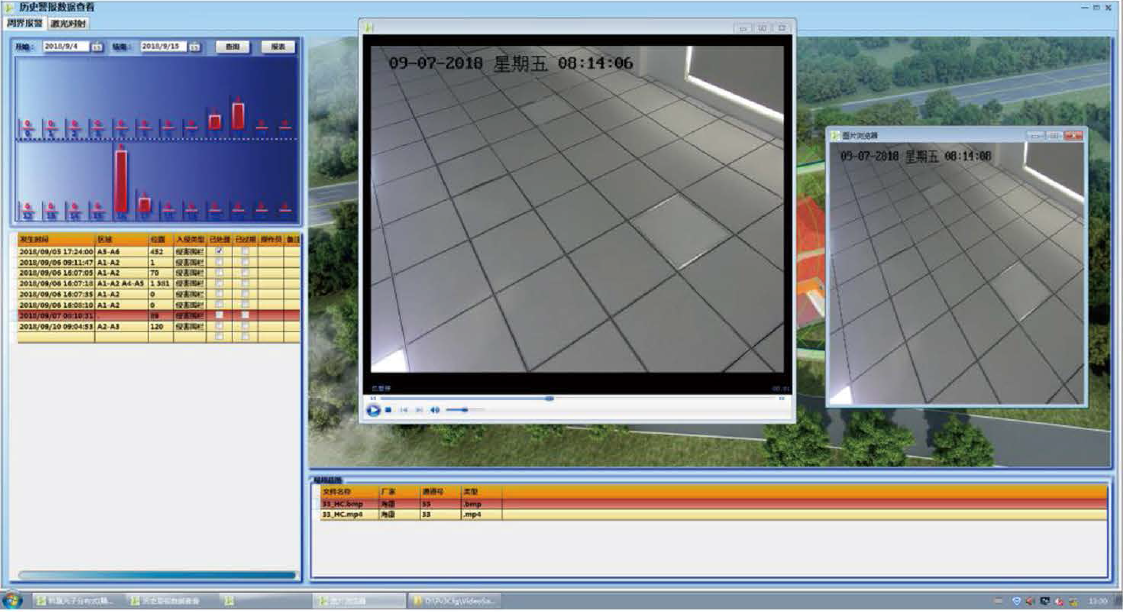Click the blue shield tray icon

[x=1016, y=601]
